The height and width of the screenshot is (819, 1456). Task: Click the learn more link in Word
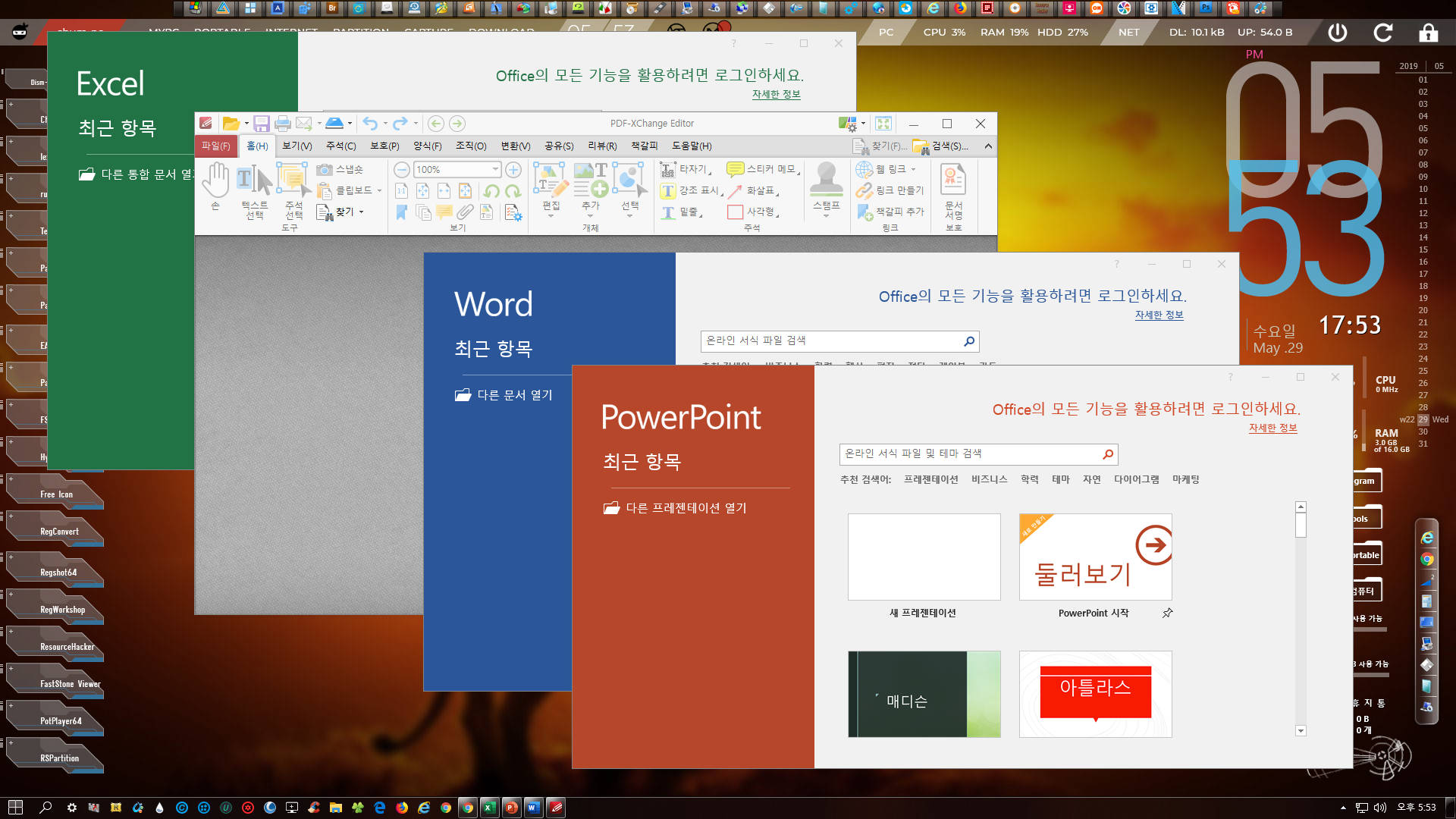pos(1159,315)
